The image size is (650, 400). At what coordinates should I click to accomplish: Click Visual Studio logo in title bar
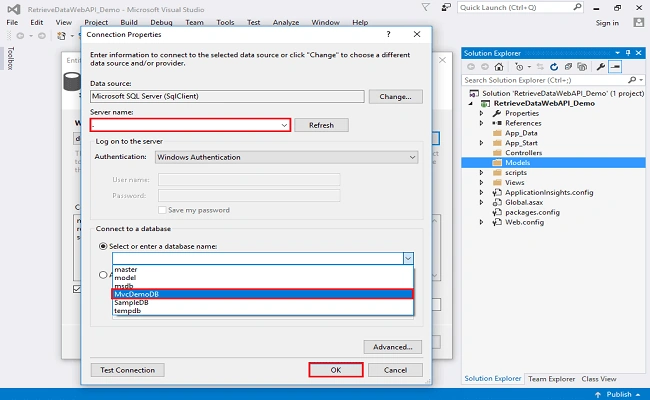pos(14,9)
